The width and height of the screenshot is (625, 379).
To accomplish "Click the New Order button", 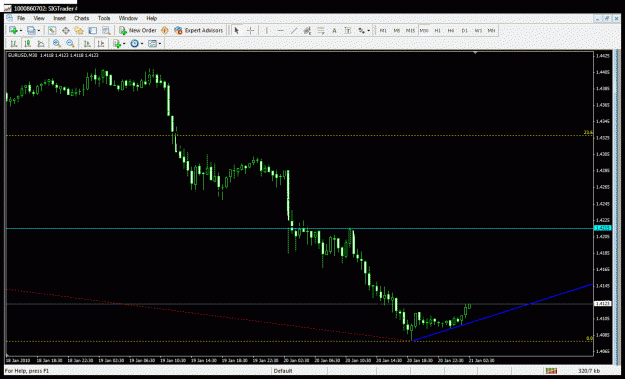I will click(138, 30).
